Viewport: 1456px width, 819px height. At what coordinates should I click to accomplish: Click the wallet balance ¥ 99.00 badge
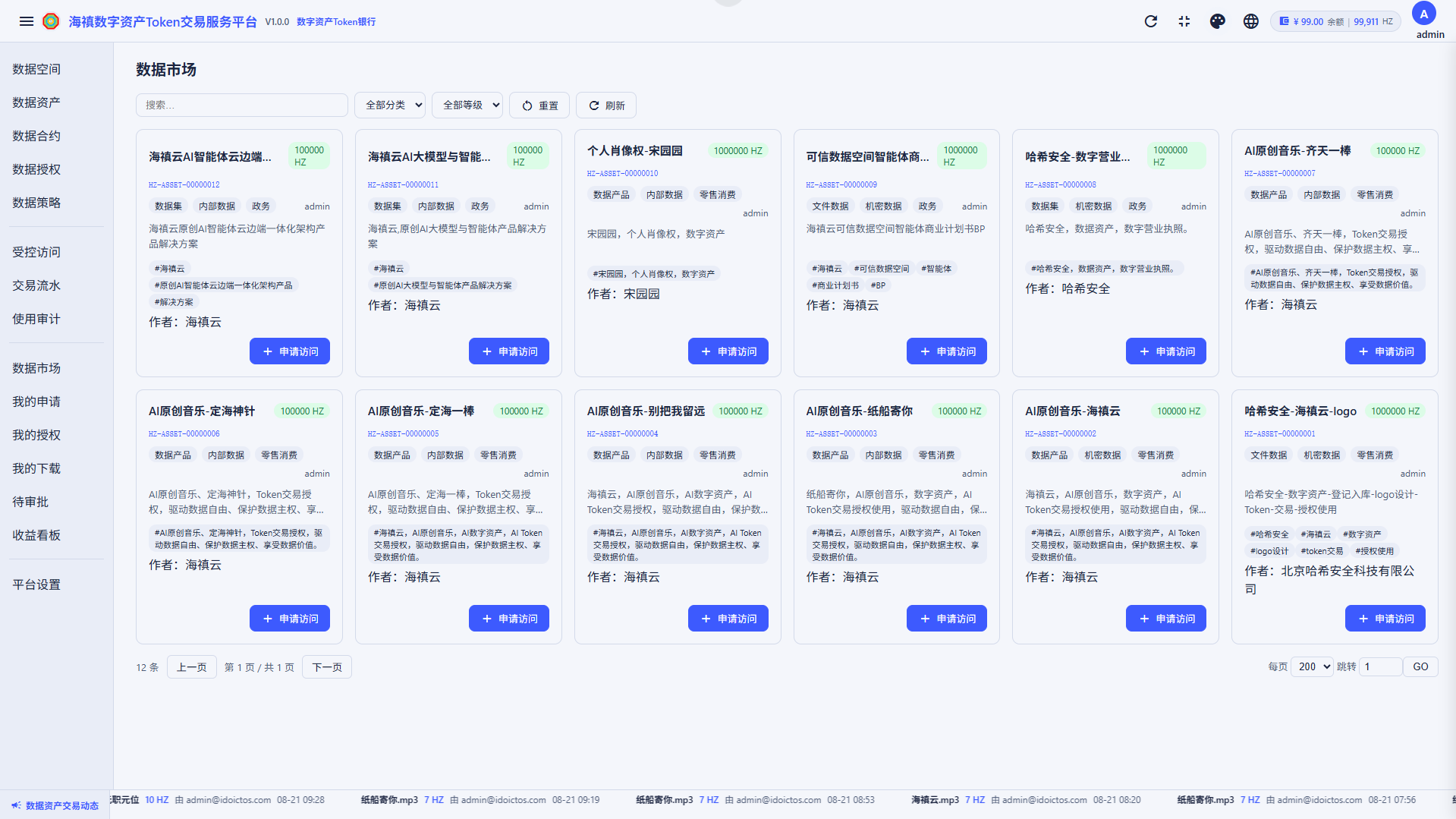pyautogui.click(x=1336, y=21)
